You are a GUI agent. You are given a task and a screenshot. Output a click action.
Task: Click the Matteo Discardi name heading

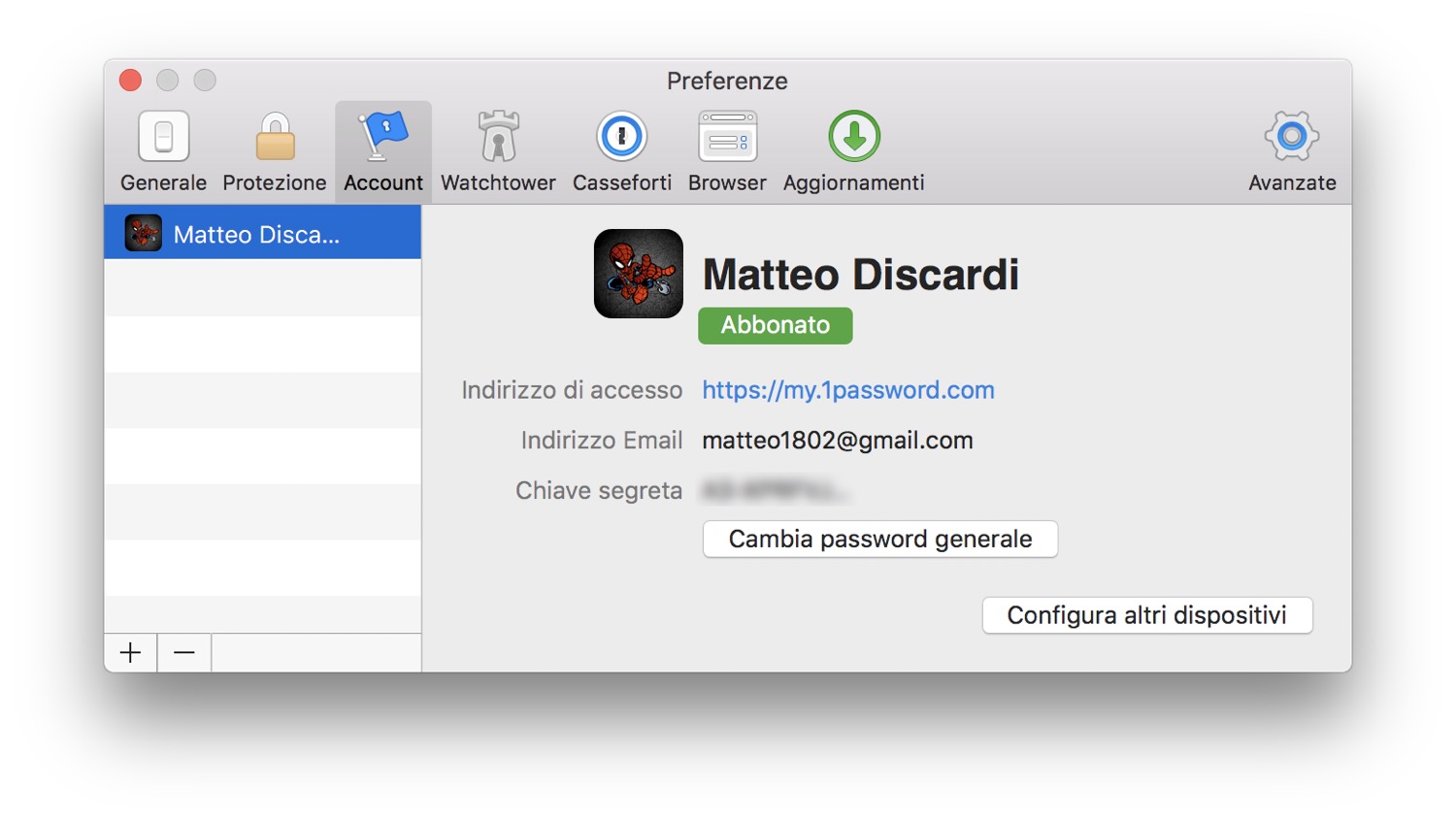pos(860,275)
